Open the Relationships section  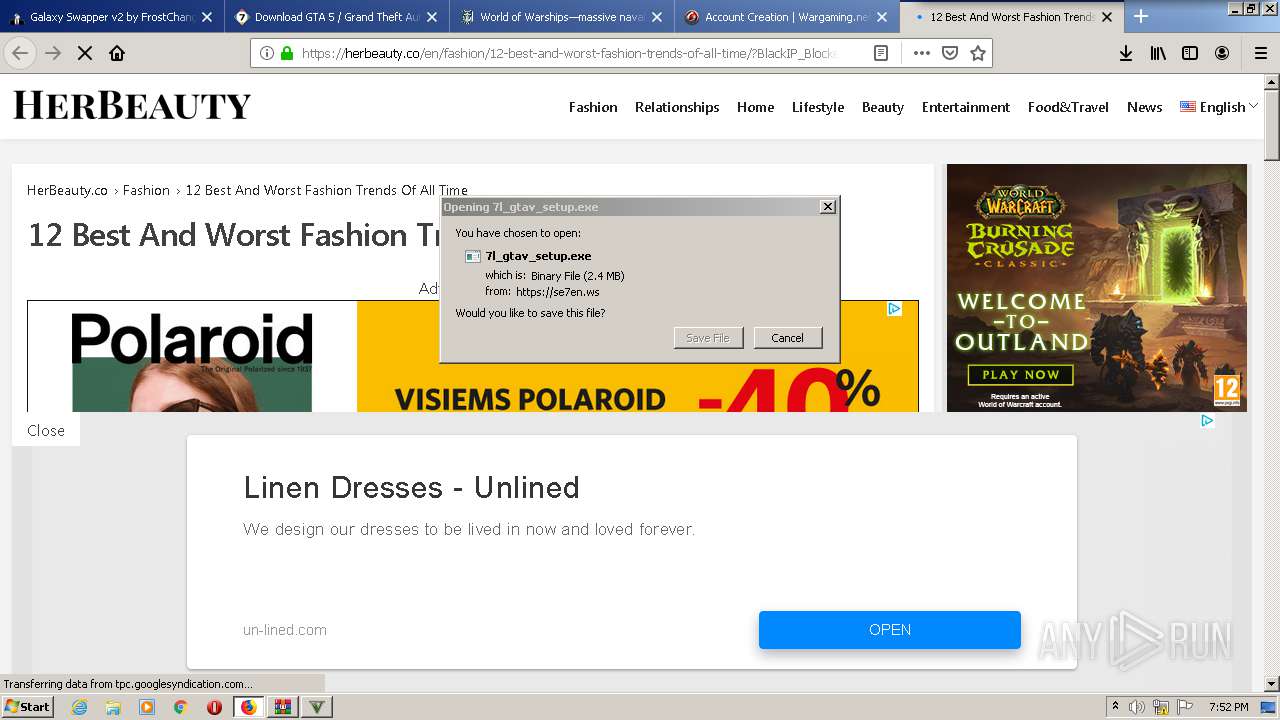click(x=677, y=107)
